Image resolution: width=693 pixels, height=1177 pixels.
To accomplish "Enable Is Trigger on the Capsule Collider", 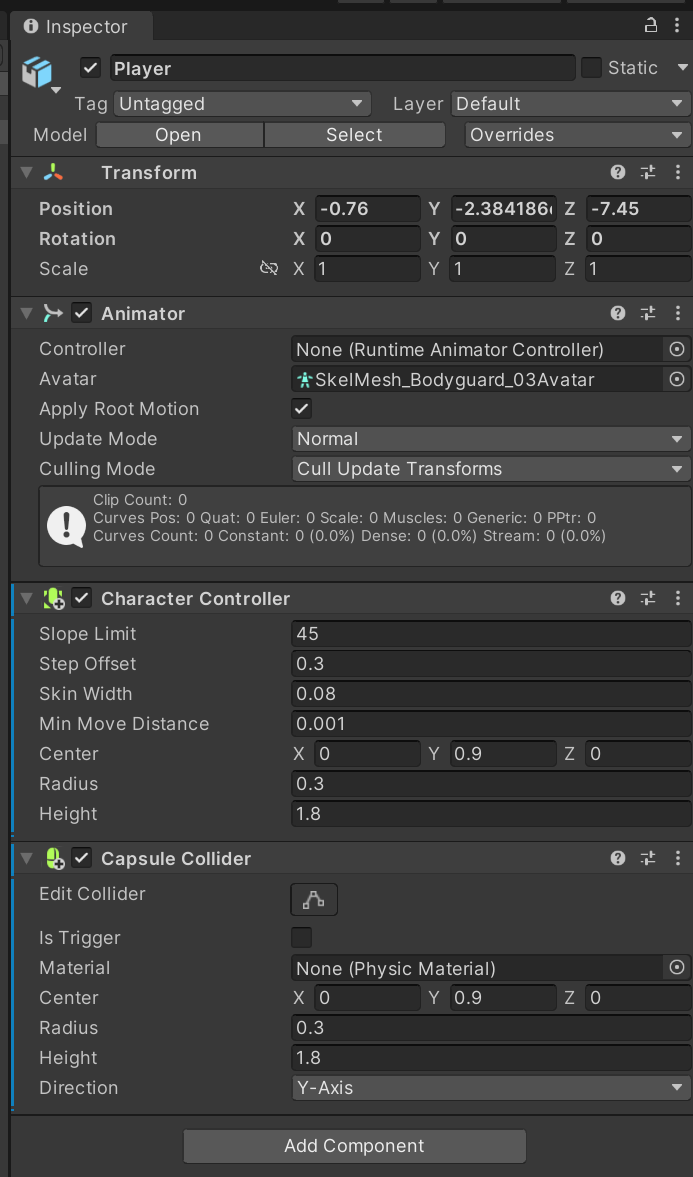I will click(x=301, y=937).
